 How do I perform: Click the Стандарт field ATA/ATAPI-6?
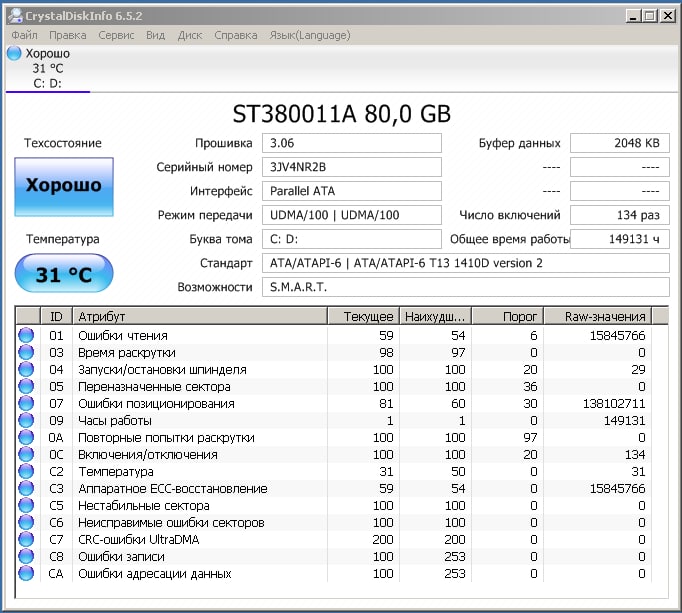465,263
